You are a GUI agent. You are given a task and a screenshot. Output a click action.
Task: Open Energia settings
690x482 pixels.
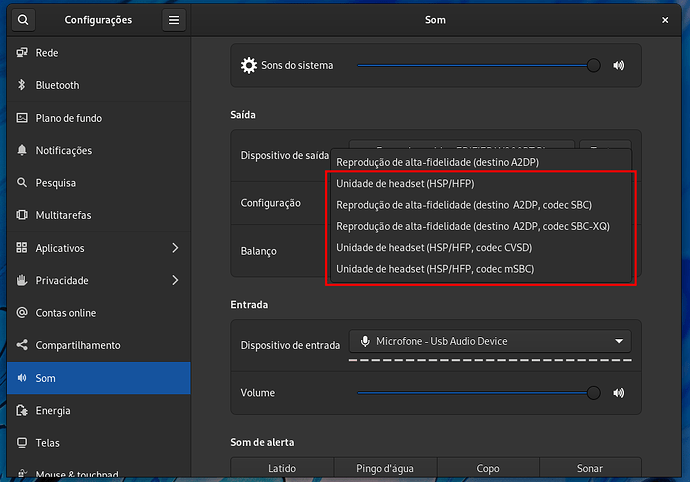click(x=99, y=411)
